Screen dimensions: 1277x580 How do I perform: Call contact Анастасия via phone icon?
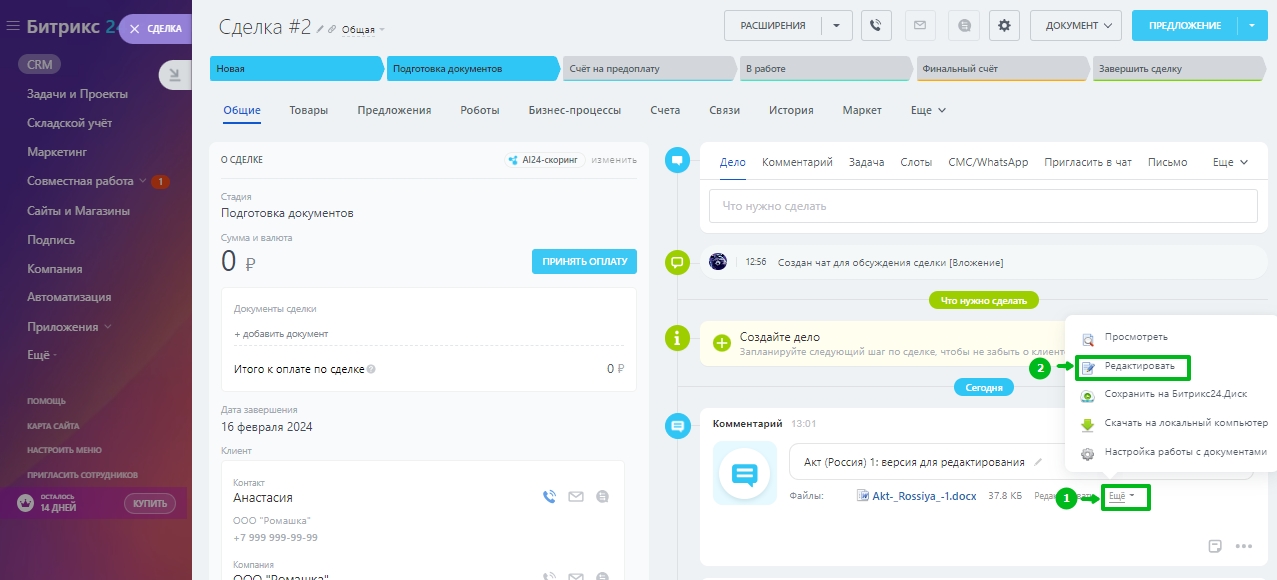(549, 496)
